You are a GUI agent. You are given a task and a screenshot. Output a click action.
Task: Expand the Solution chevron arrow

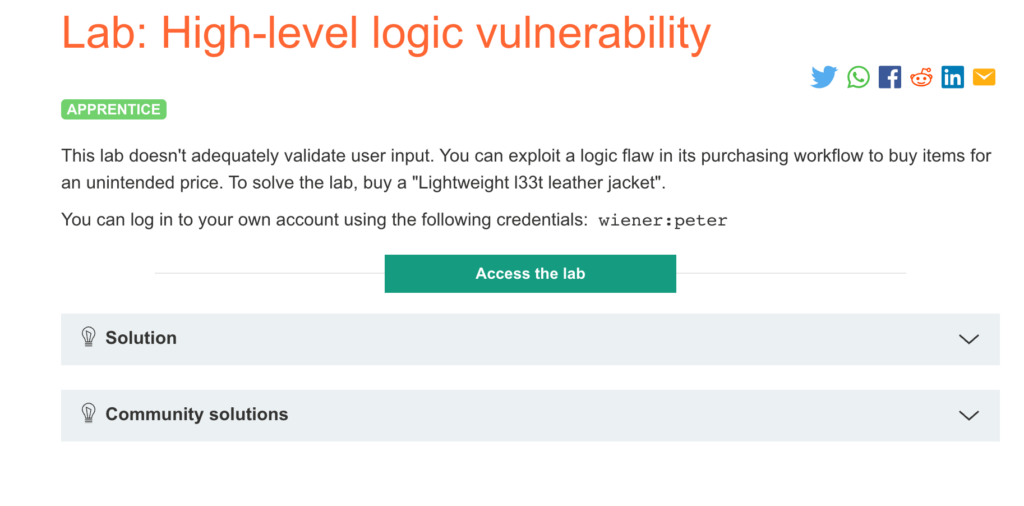968,339
